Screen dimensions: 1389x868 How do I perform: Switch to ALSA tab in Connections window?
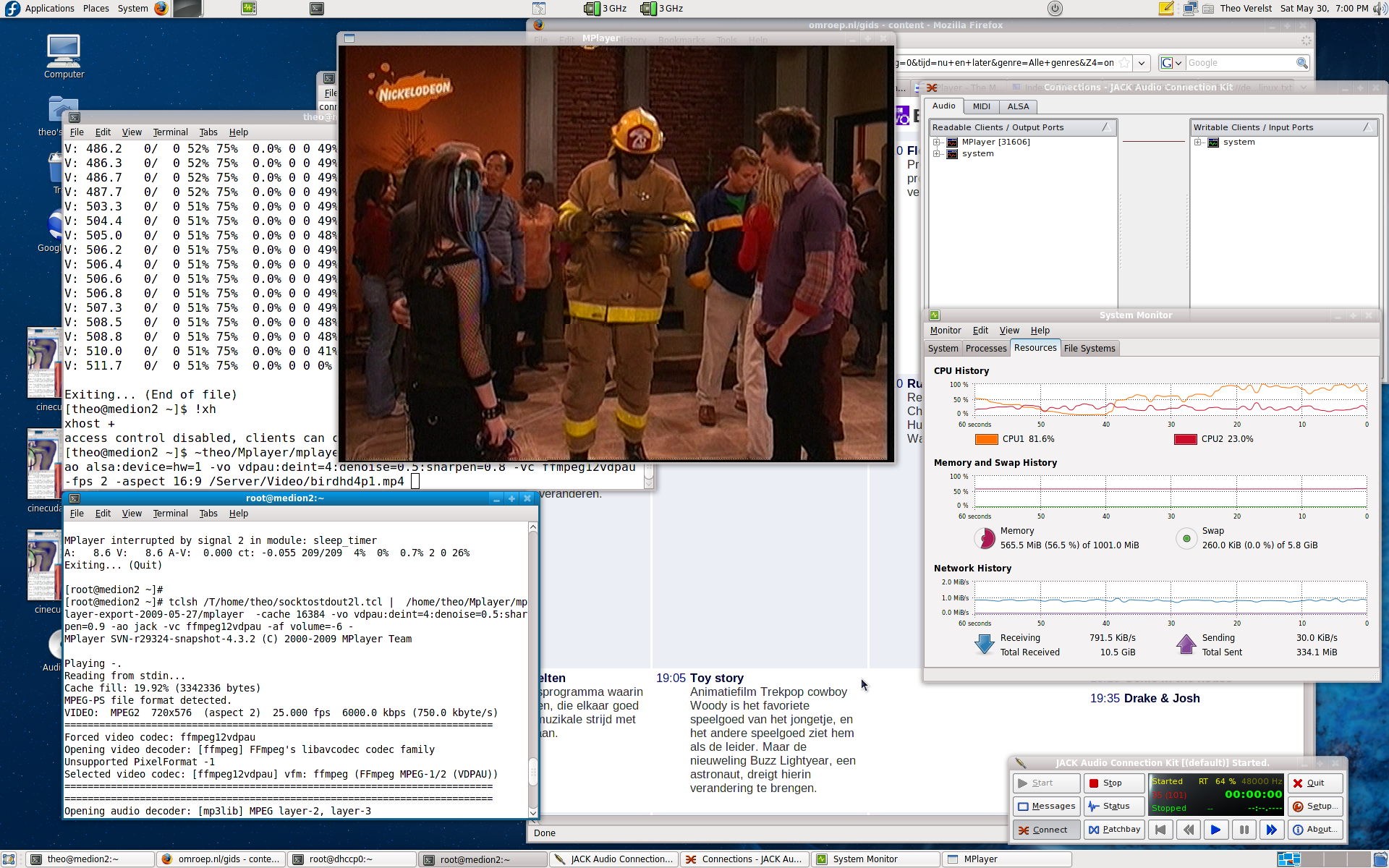pos(1018,106)
